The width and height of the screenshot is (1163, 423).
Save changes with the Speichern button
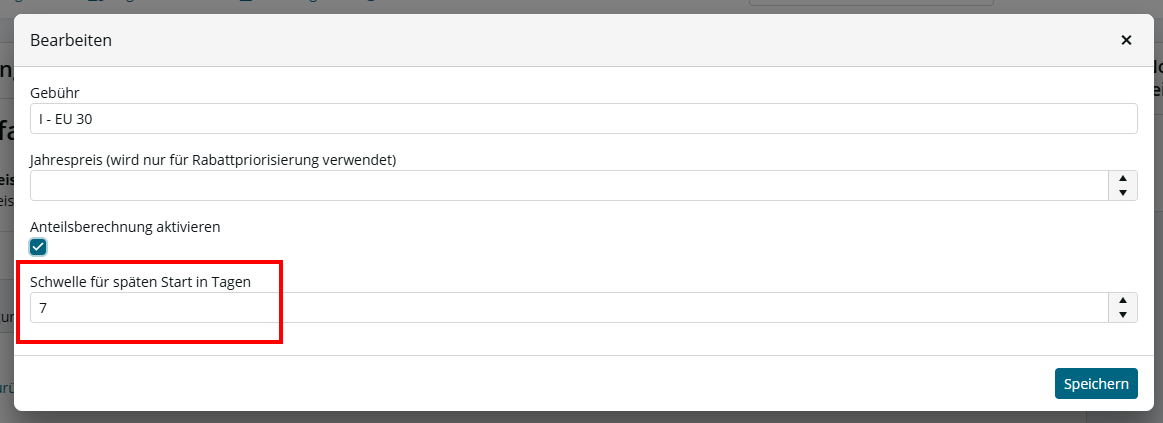(1096, 384)
